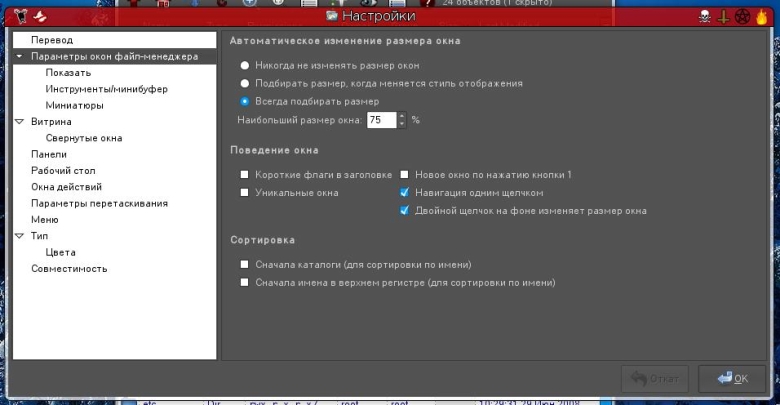Check "Сначала каталоги" sorting option

coord(244,264)
